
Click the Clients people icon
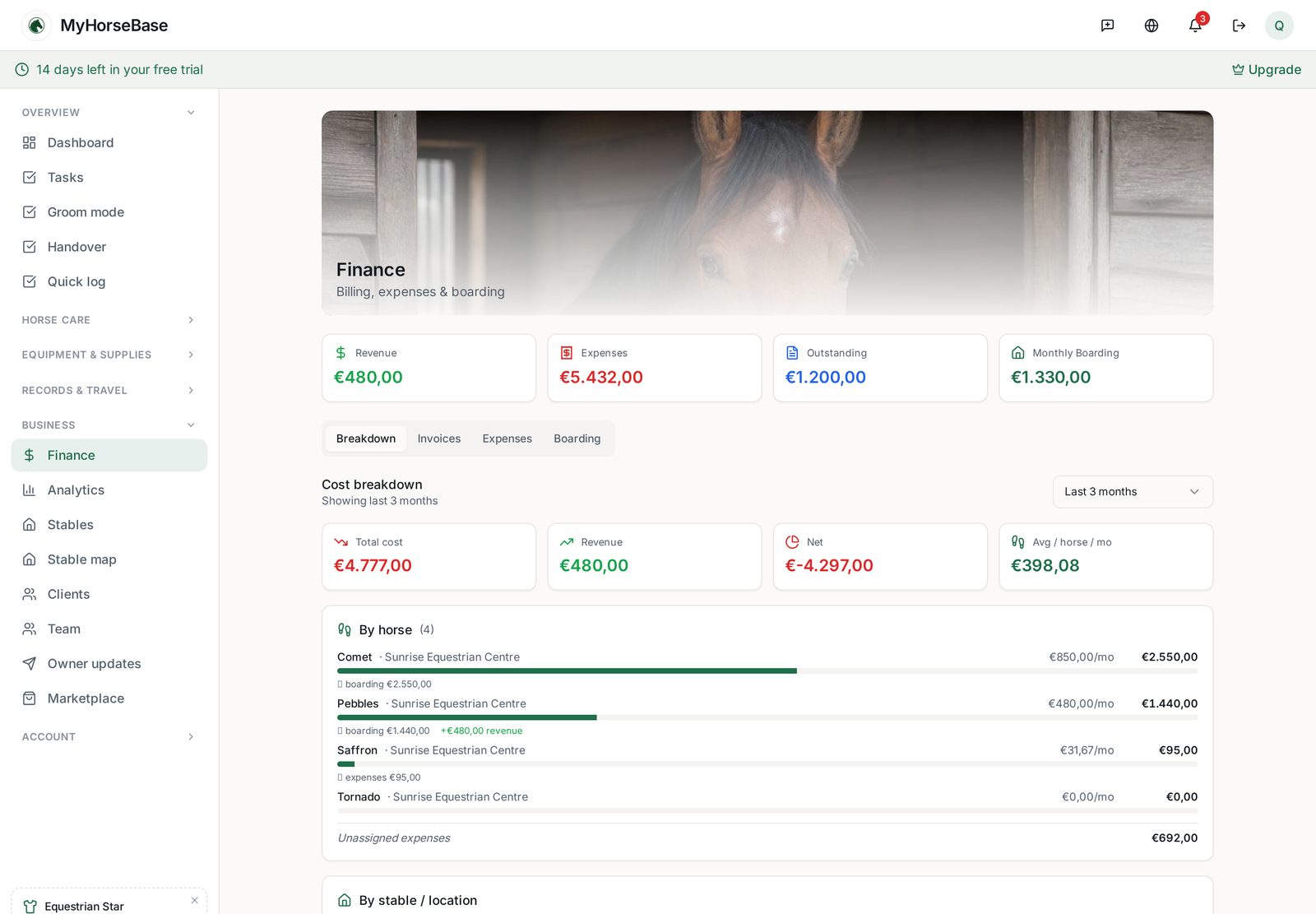coord(30,594)
